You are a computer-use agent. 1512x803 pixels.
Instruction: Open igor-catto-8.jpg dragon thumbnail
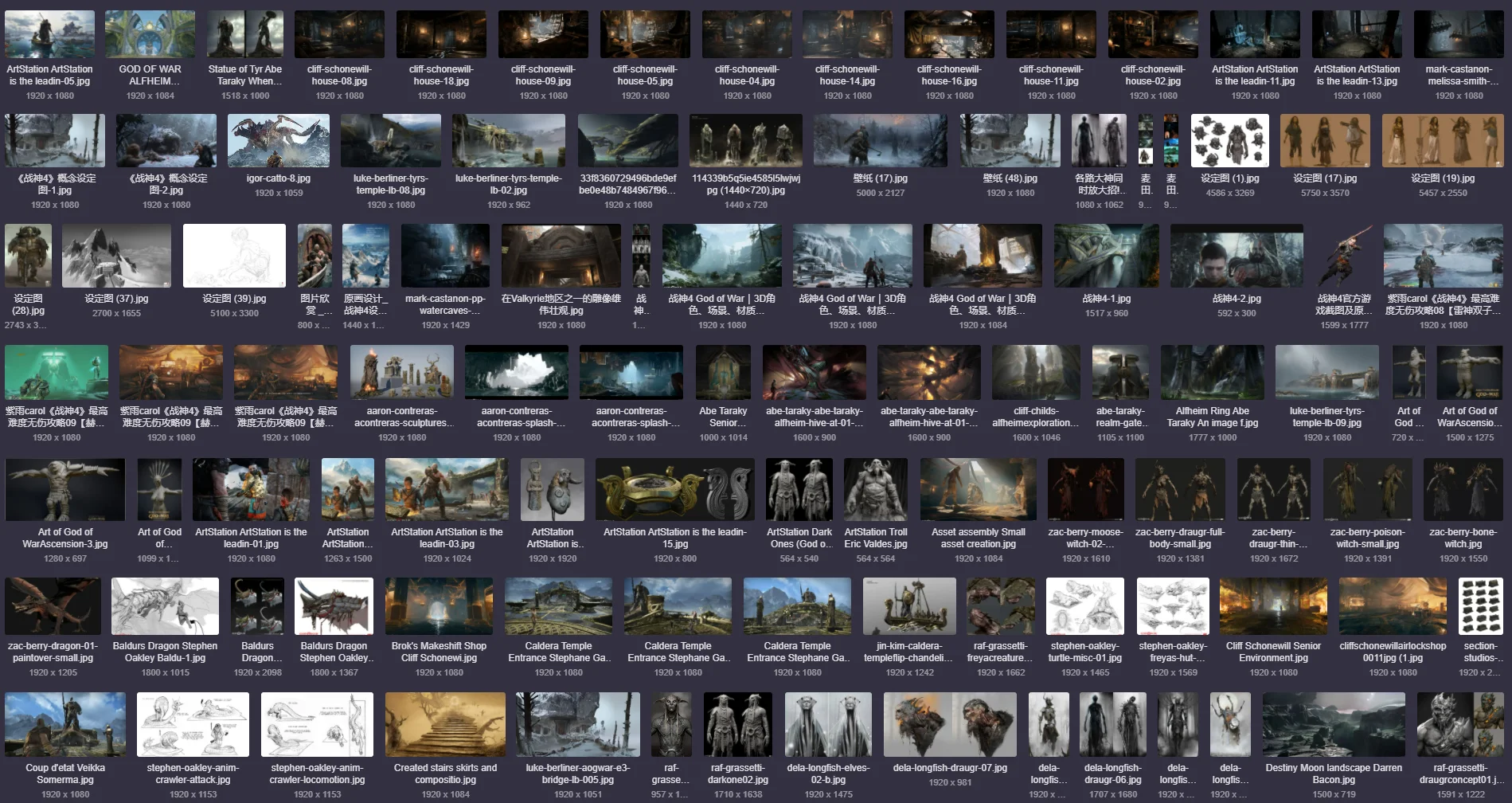point(279,140)
